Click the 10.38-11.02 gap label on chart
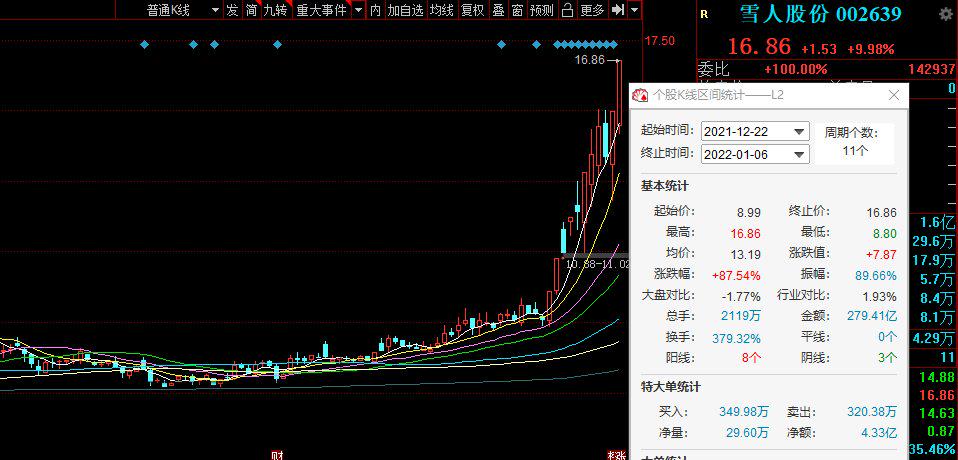Screen dimensions: 958x460 coord(598,265)
